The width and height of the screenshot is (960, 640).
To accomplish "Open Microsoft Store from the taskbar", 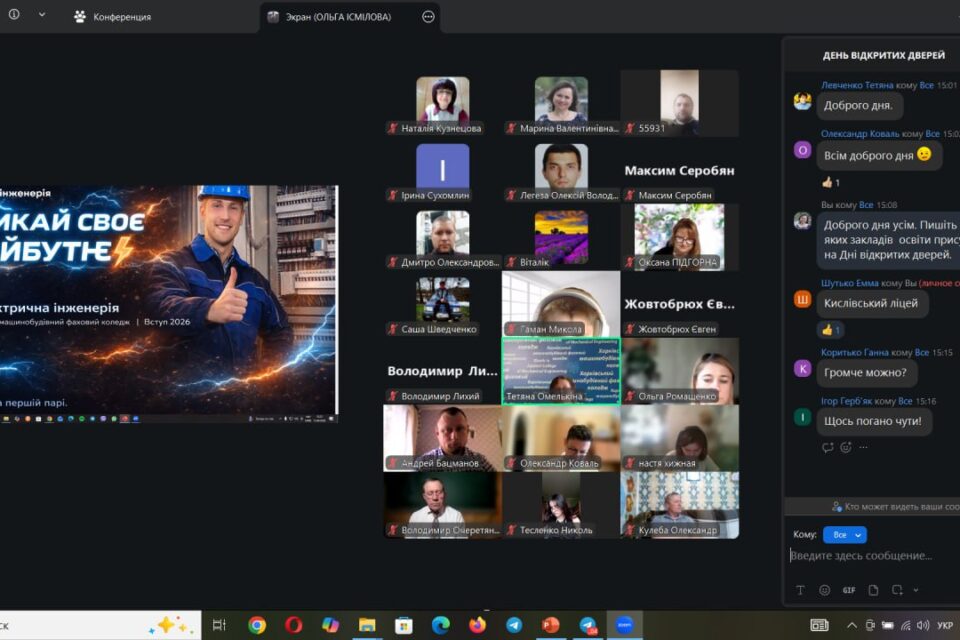I will coord(403,625).
